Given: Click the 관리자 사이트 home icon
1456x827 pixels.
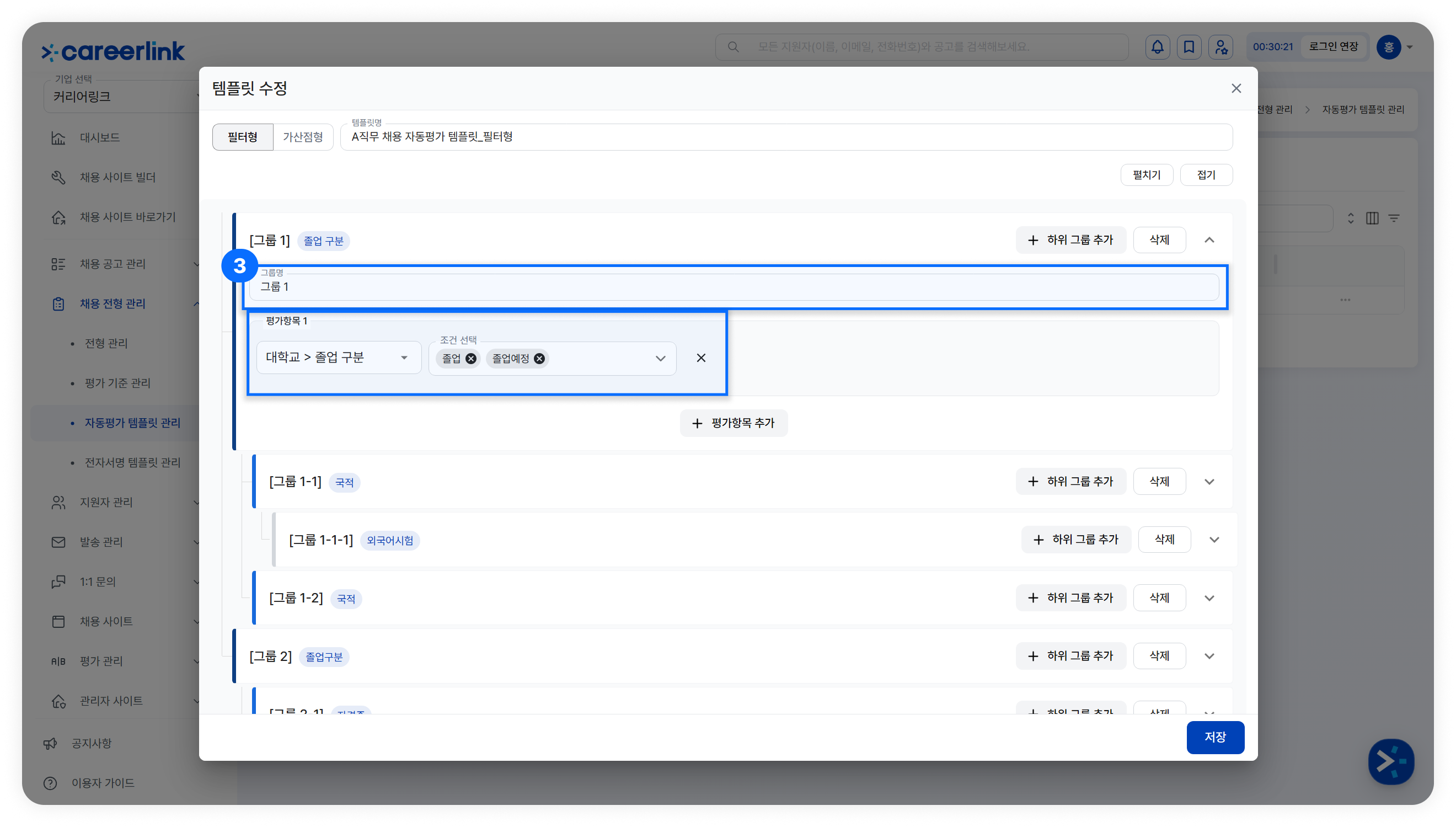Looking at the screenshot, I should 58,701.
